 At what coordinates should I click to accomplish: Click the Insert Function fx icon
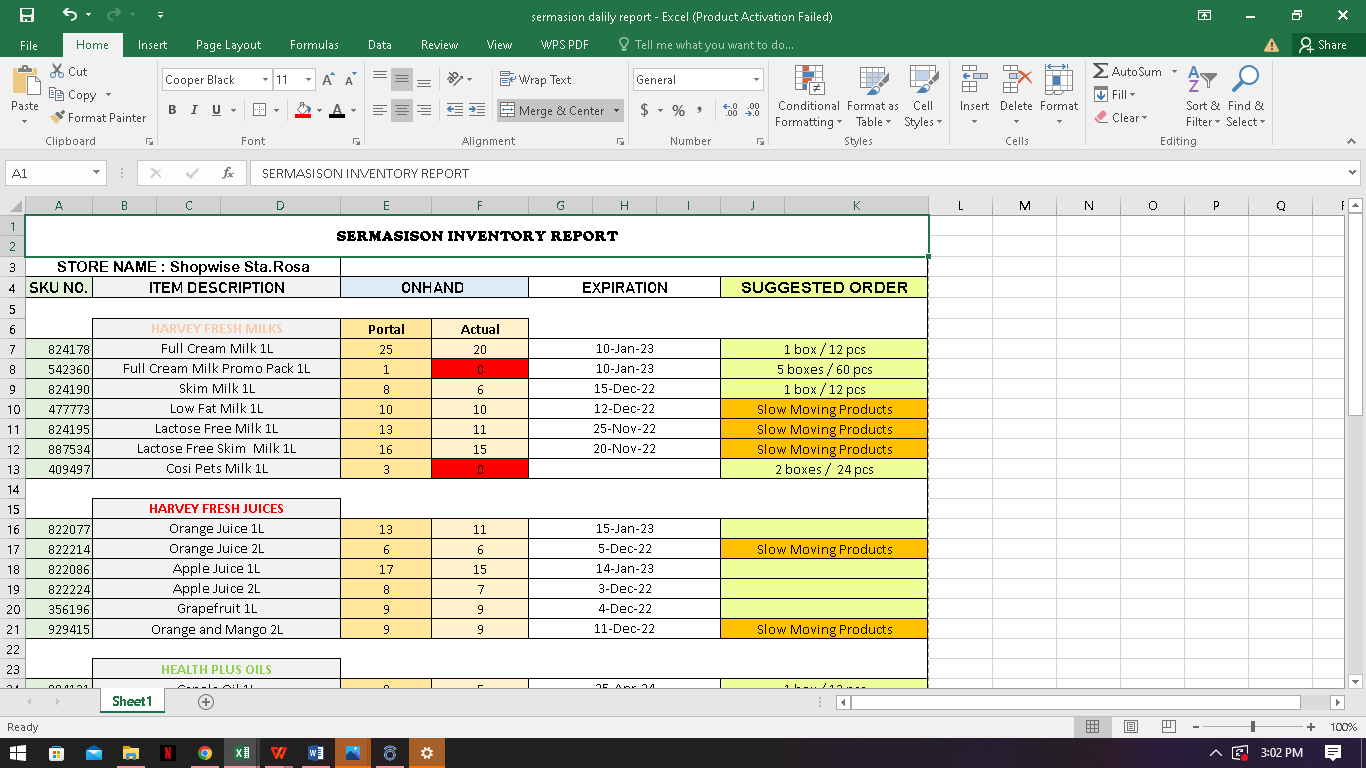(228, 173)
